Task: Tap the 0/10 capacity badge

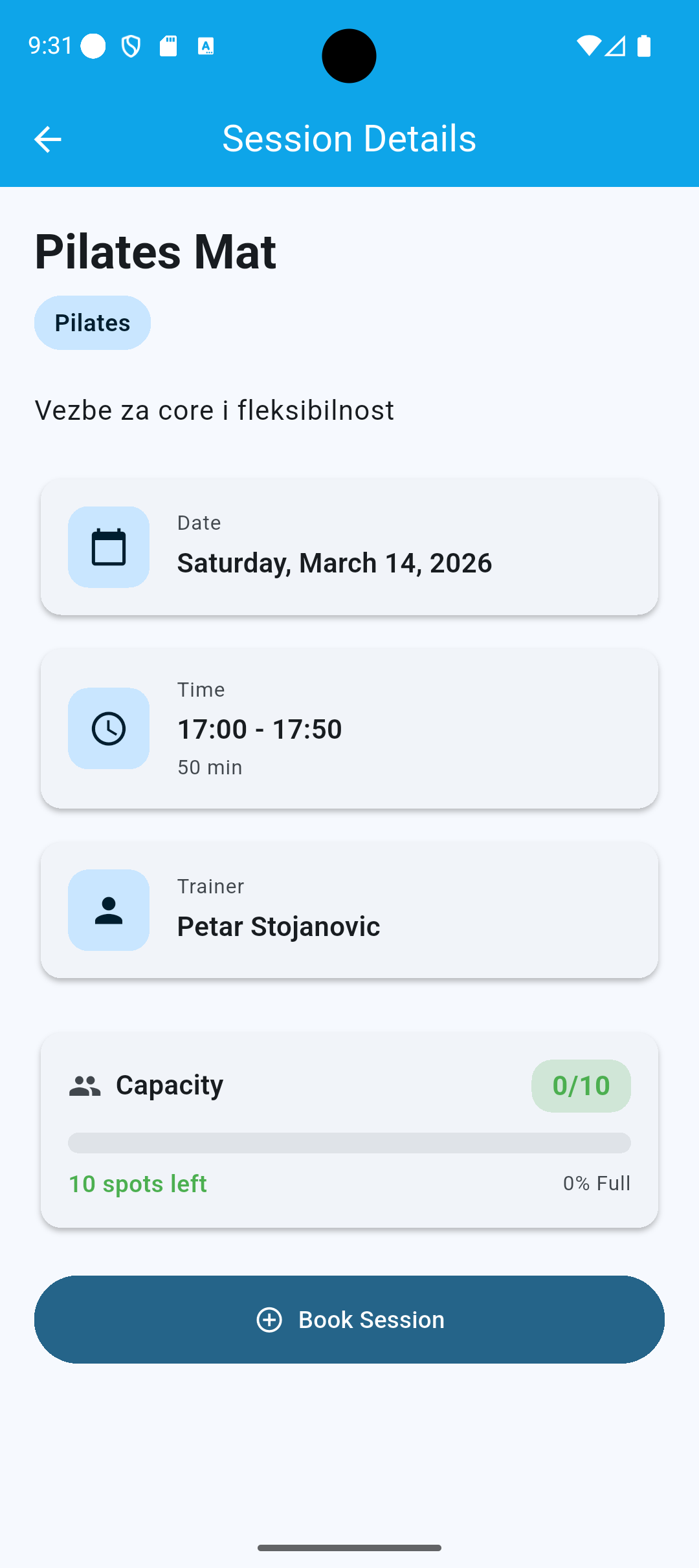Action: pos(581,1086)
